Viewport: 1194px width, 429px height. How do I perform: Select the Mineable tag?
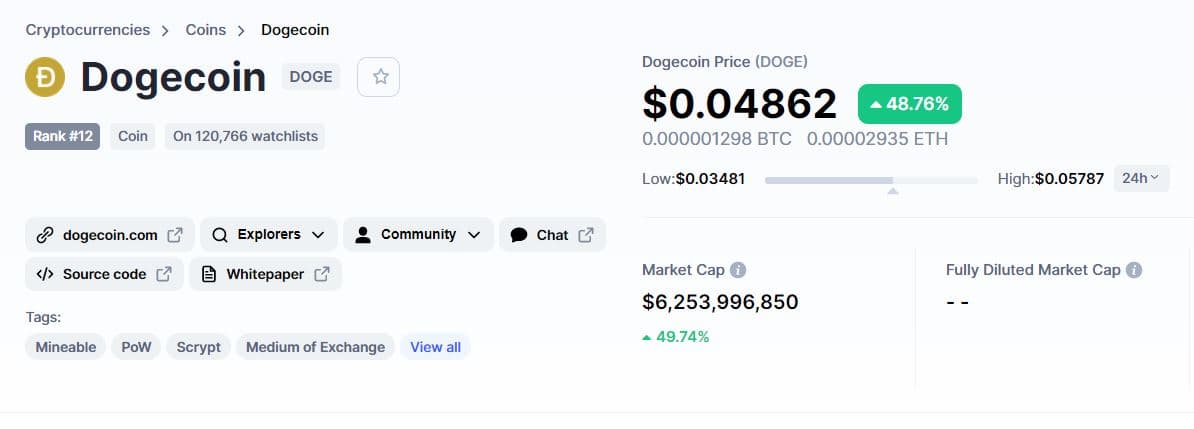tap(66, 347)
